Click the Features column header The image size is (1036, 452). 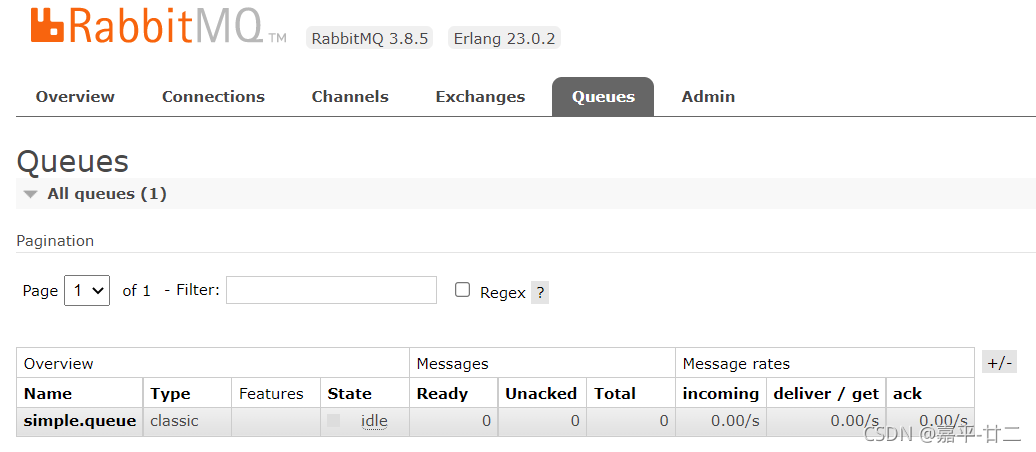(271, 394)
